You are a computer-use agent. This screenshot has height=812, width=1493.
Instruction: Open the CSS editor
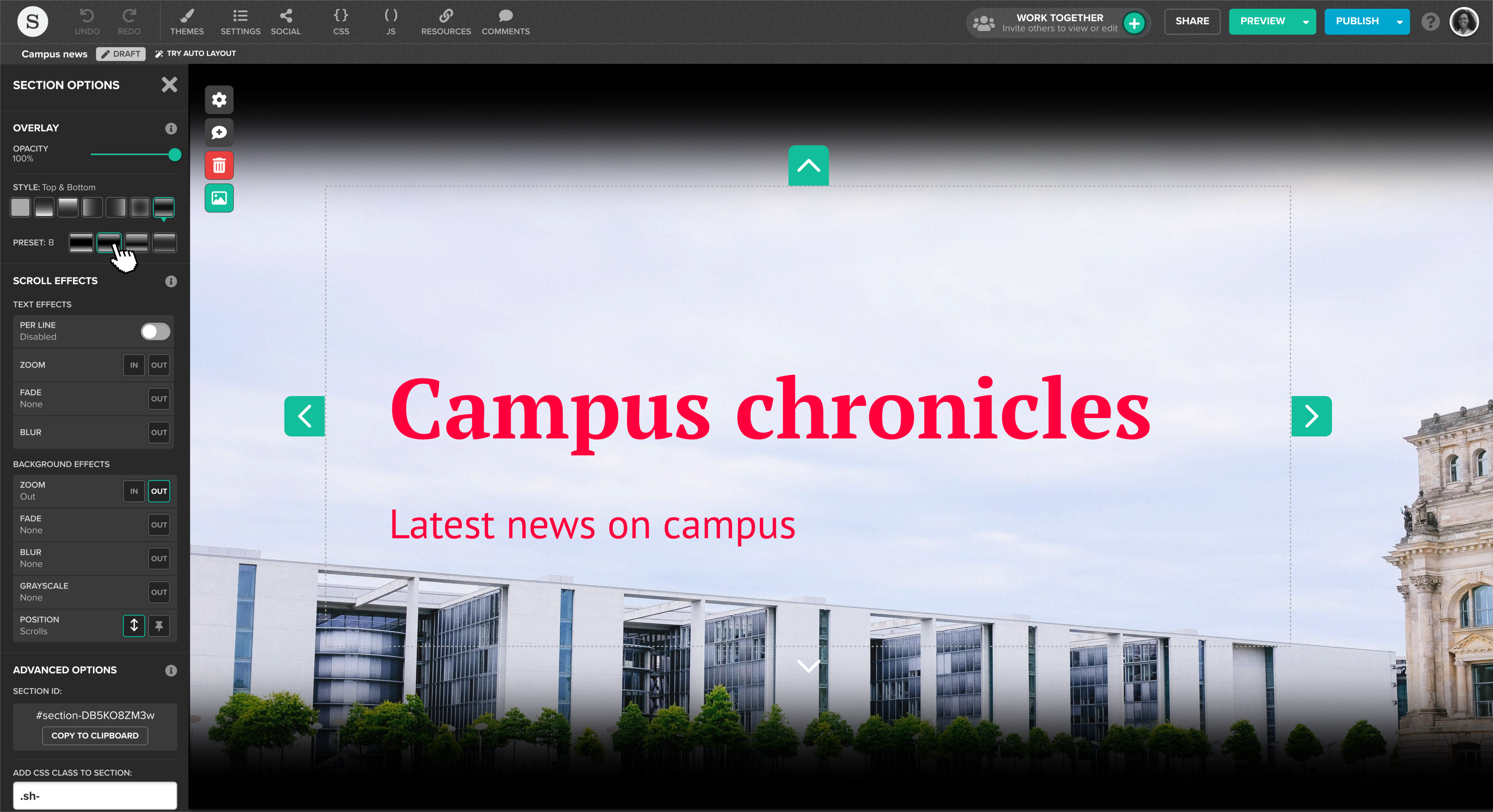341,21
